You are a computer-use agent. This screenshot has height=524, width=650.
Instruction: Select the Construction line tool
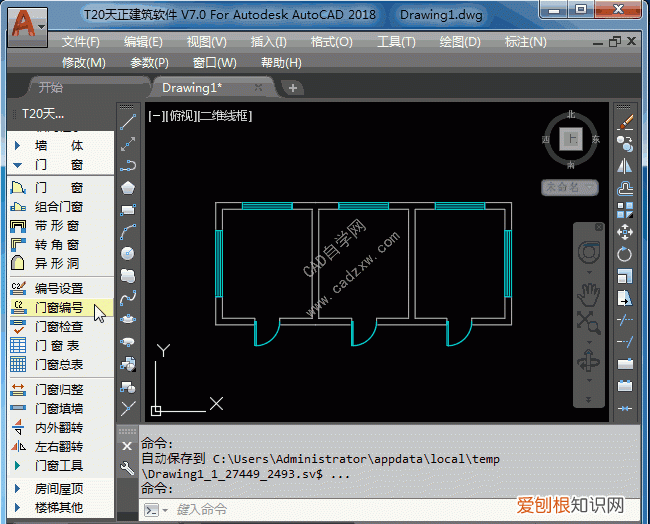128,143
